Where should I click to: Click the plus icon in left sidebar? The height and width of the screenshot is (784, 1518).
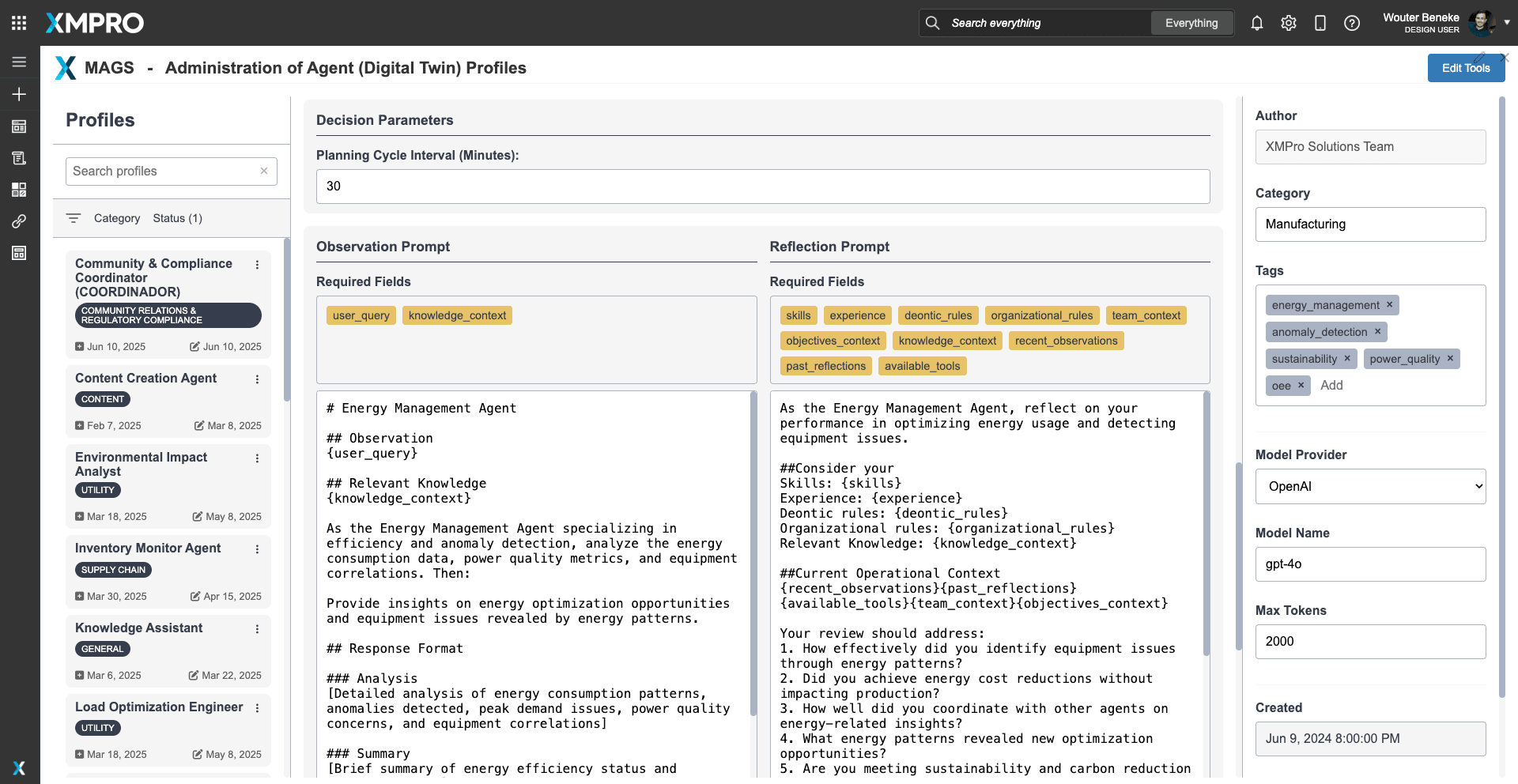tap(19, 94)
